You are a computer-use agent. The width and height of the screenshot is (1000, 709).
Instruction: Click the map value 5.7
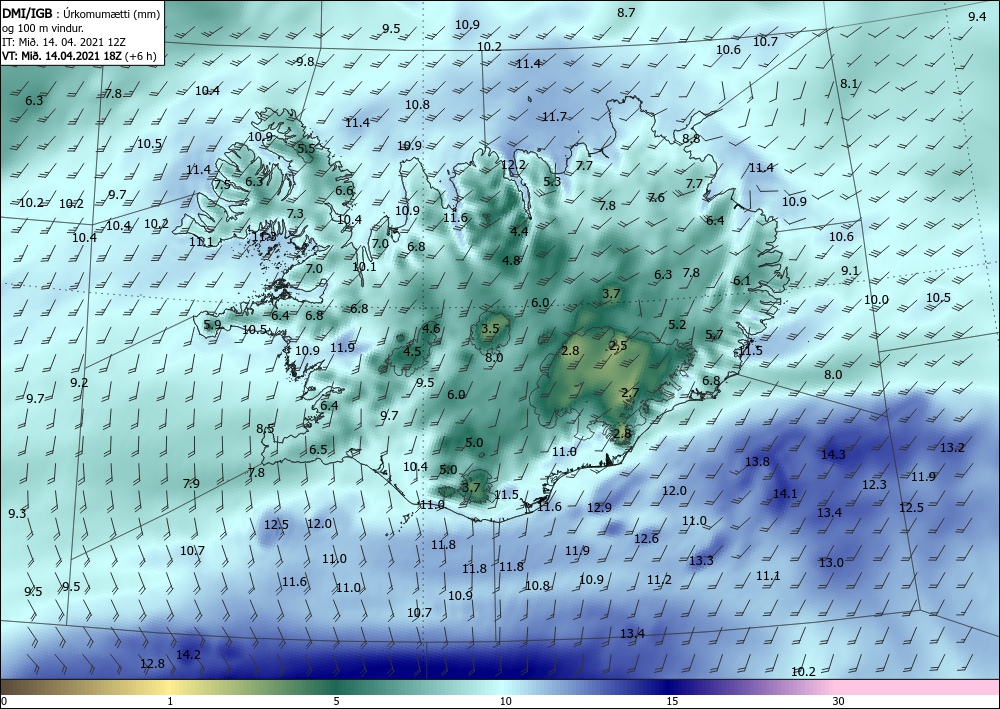click(714, 334)
